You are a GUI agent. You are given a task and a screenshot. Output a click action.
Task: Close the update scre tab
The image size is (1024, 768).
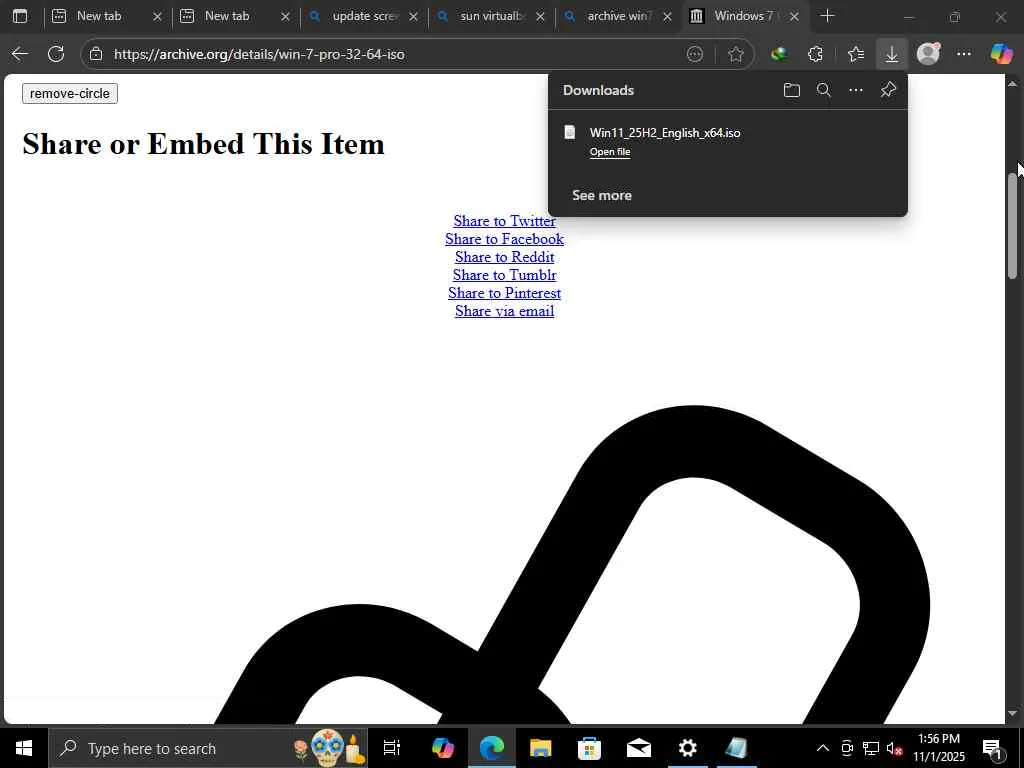[x=413, y=16]
